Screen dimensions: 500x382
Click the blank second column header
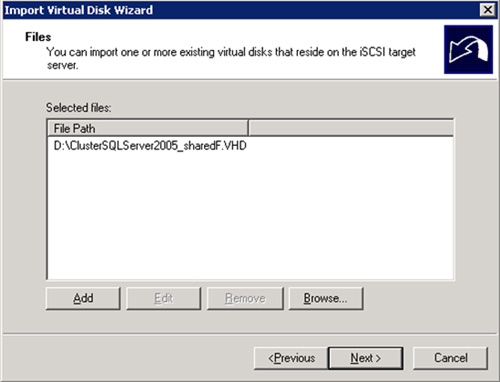tap(351, 128)
